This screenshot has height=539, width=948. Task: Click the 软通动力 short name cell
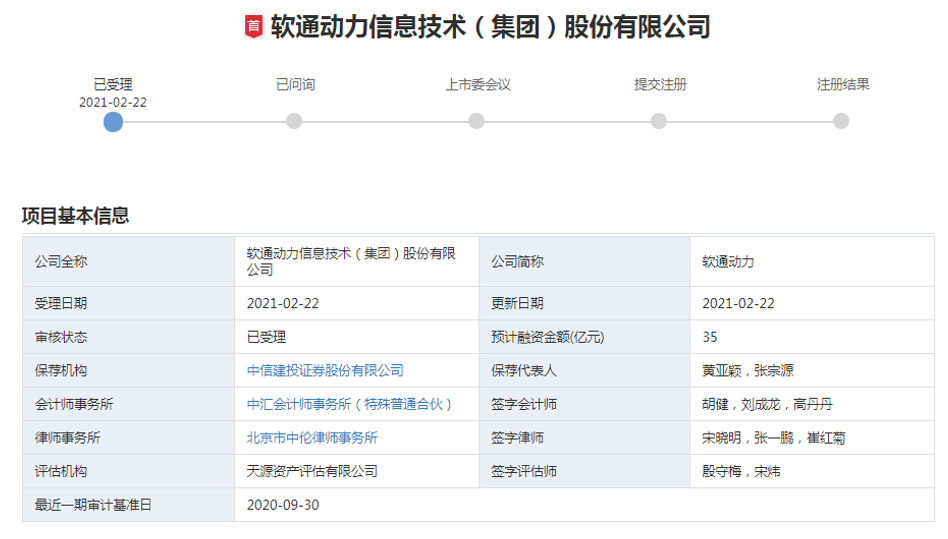pos(813,262)
